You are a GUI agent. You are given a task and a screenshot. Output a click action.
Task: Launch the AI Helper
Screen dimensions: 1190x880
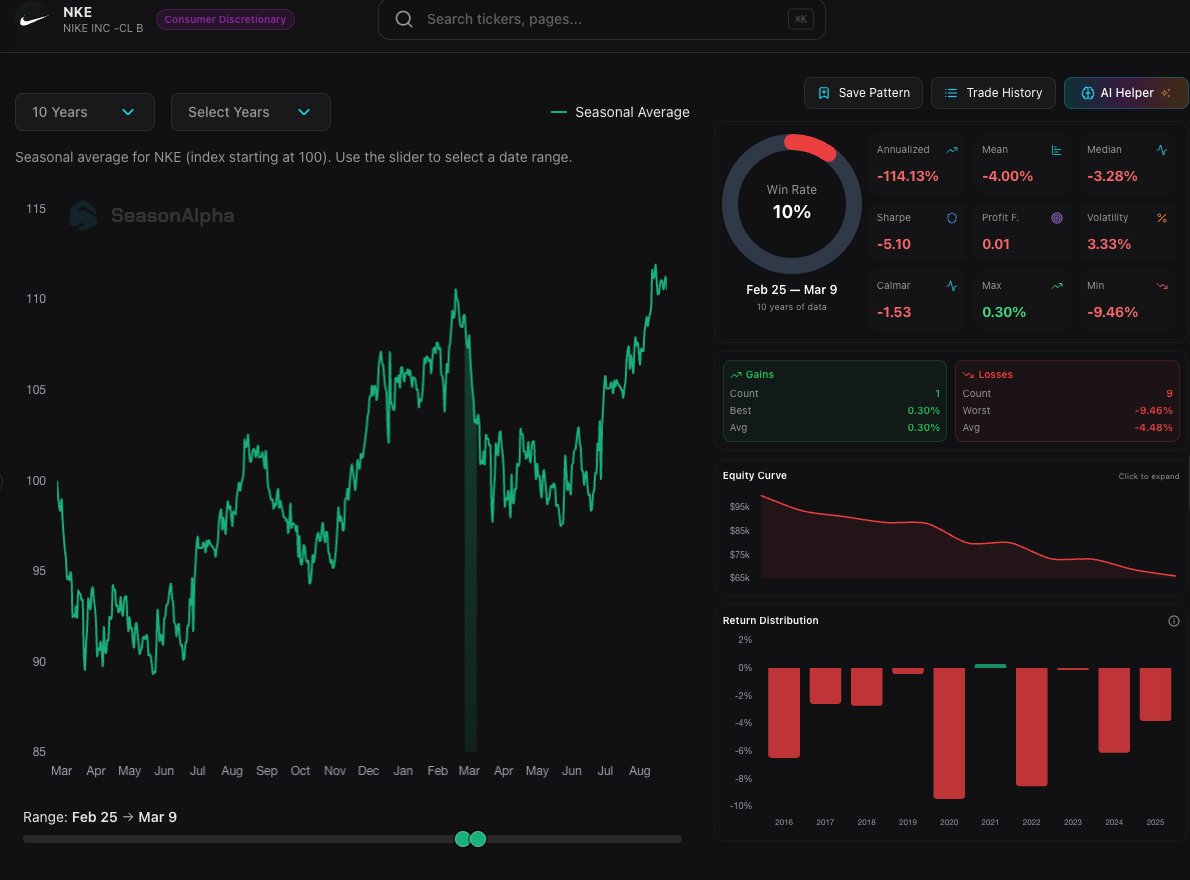pos(1126,93)
